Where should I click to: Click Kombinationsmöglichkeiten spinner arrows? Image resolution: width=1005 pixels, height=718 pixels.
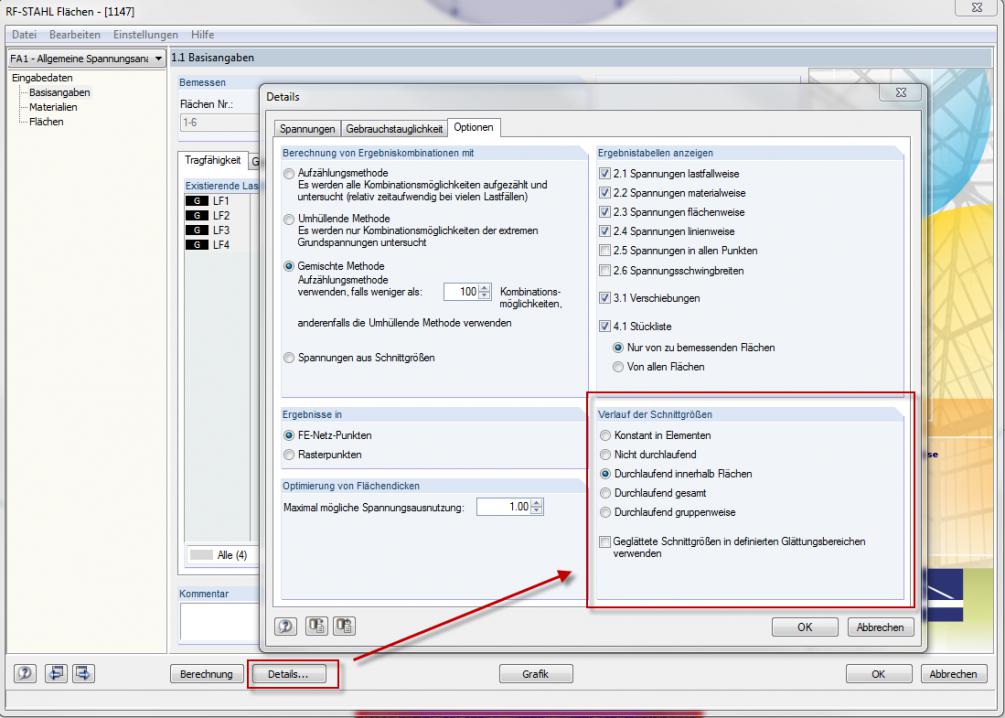[x=485, y=292]
